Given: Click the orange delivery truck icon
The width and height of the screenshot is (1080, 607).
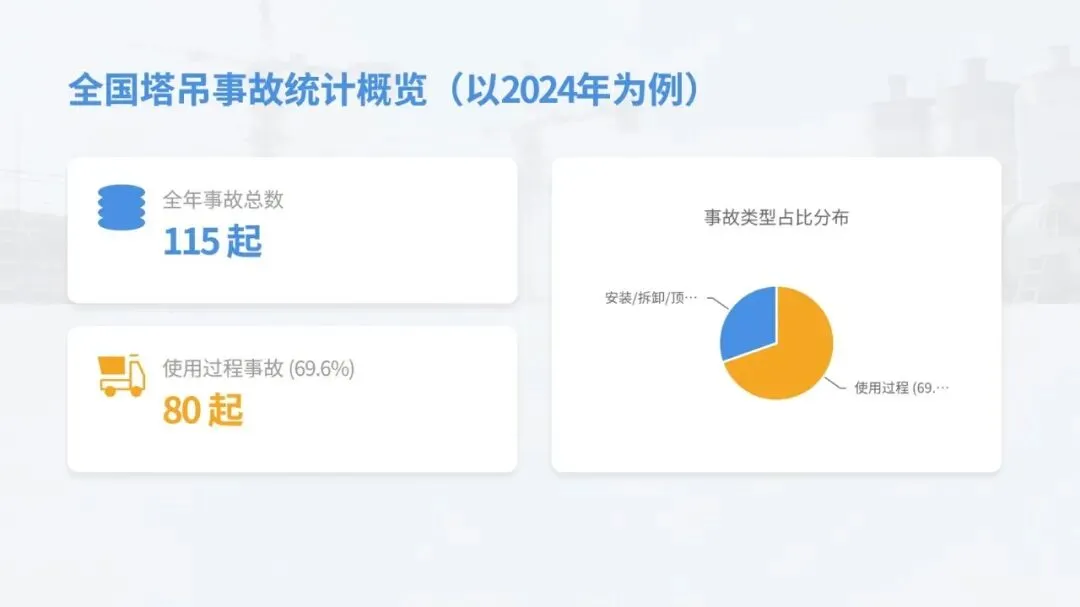Looking at the screenshot, I should coord(121,375).
